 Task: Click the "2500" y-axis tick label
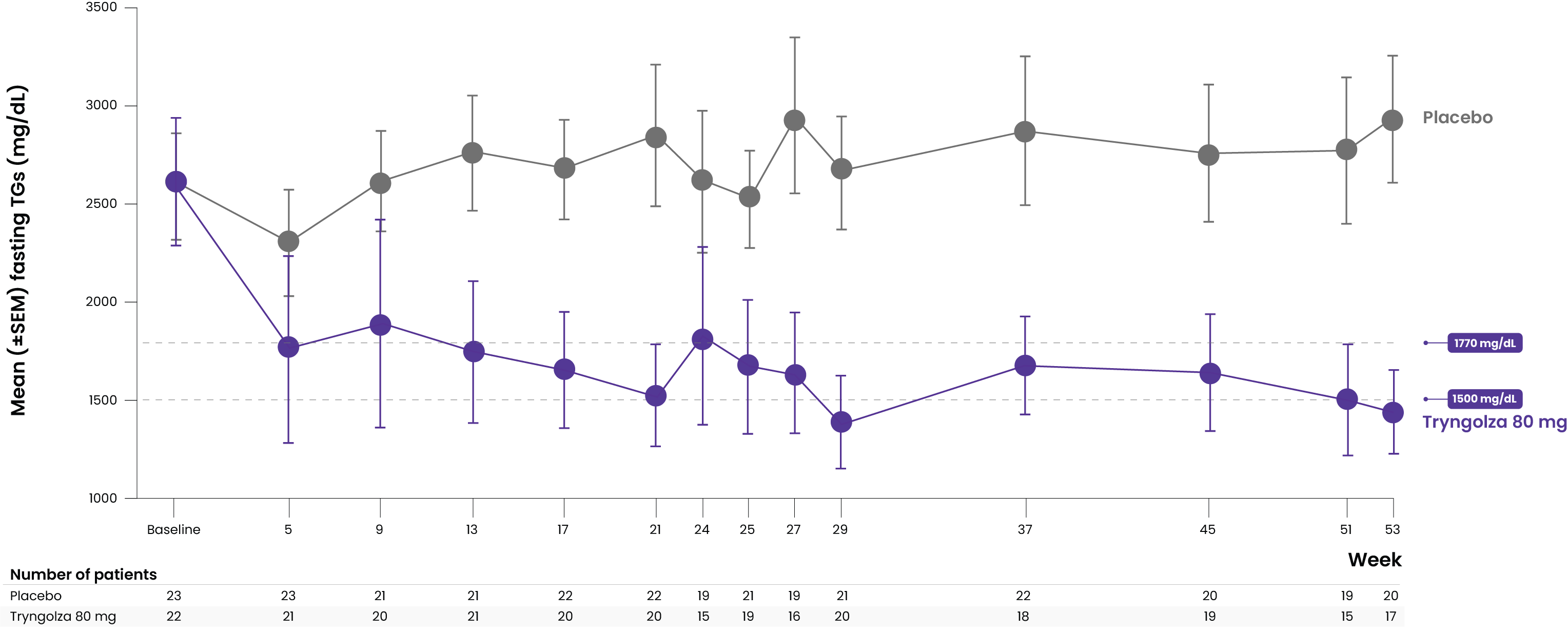(101, 203)
